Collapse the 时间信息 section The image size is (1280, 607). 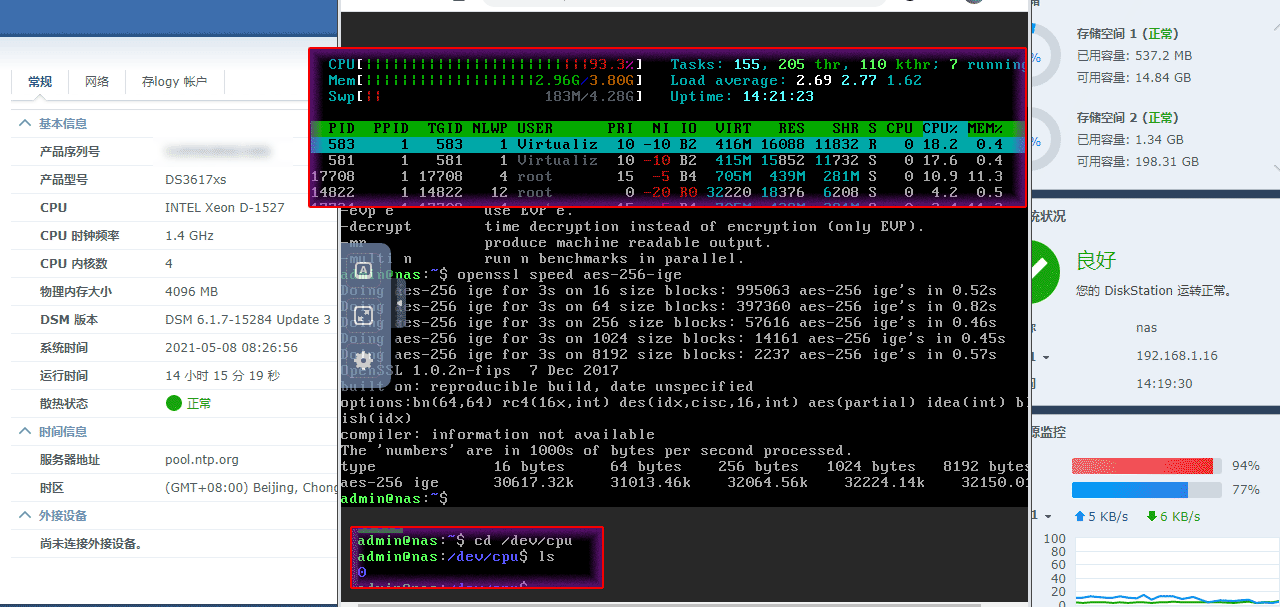25,432
